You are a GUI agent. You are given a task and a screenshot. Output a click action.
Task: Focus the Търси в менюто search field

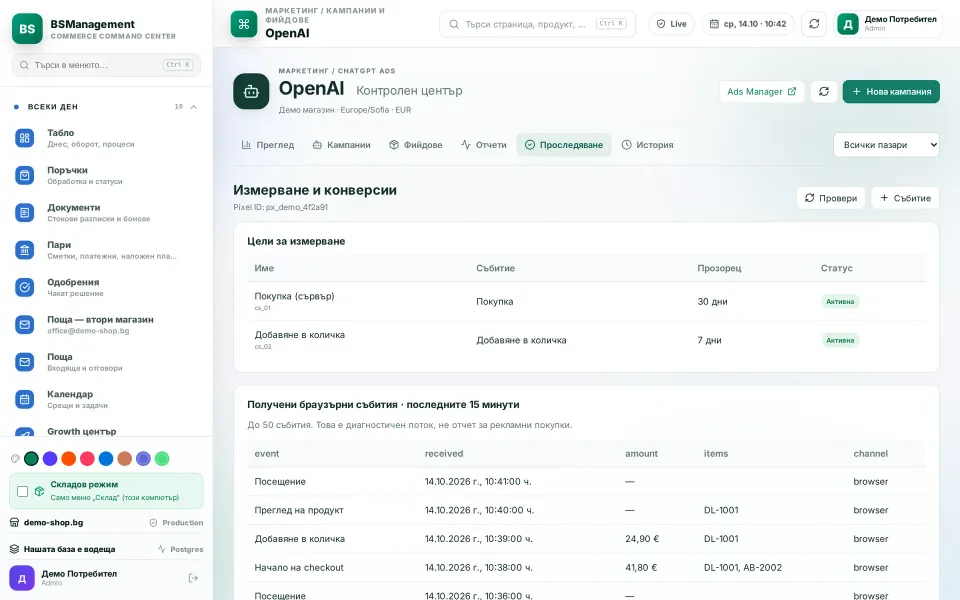tap(106, 65)
